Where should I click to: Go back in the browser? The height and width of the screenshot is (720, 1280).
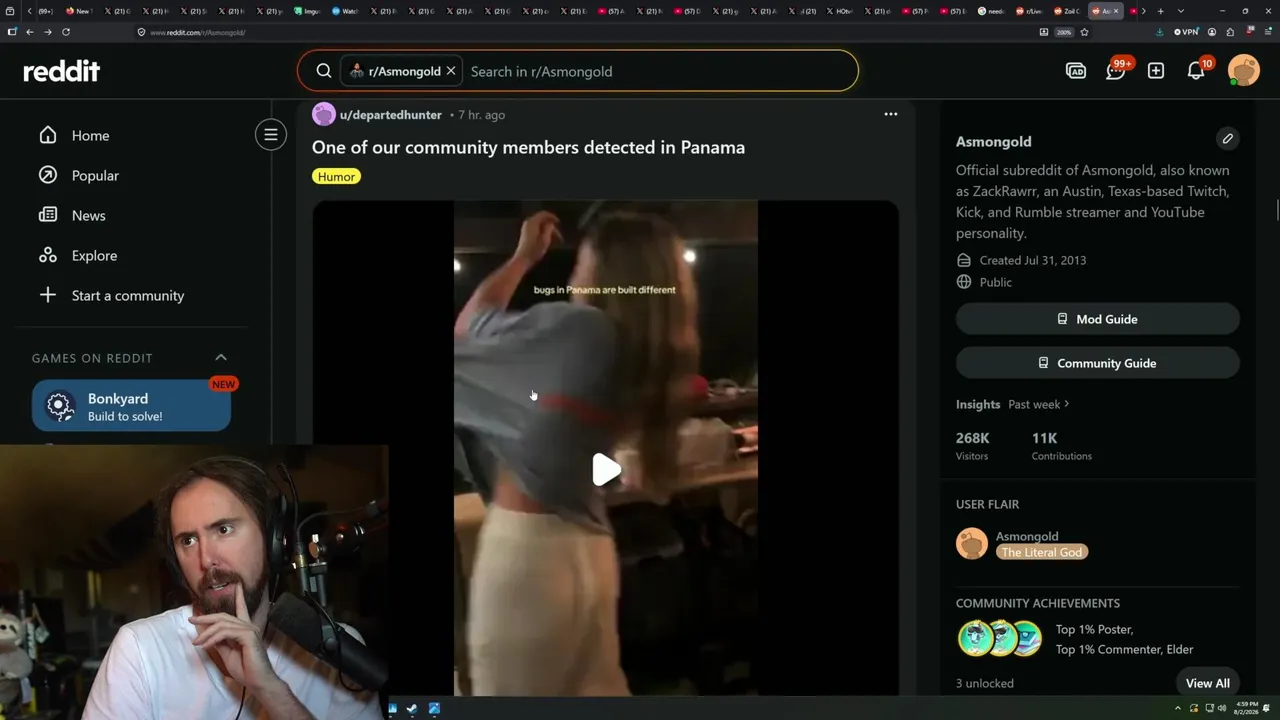[30, 32]
